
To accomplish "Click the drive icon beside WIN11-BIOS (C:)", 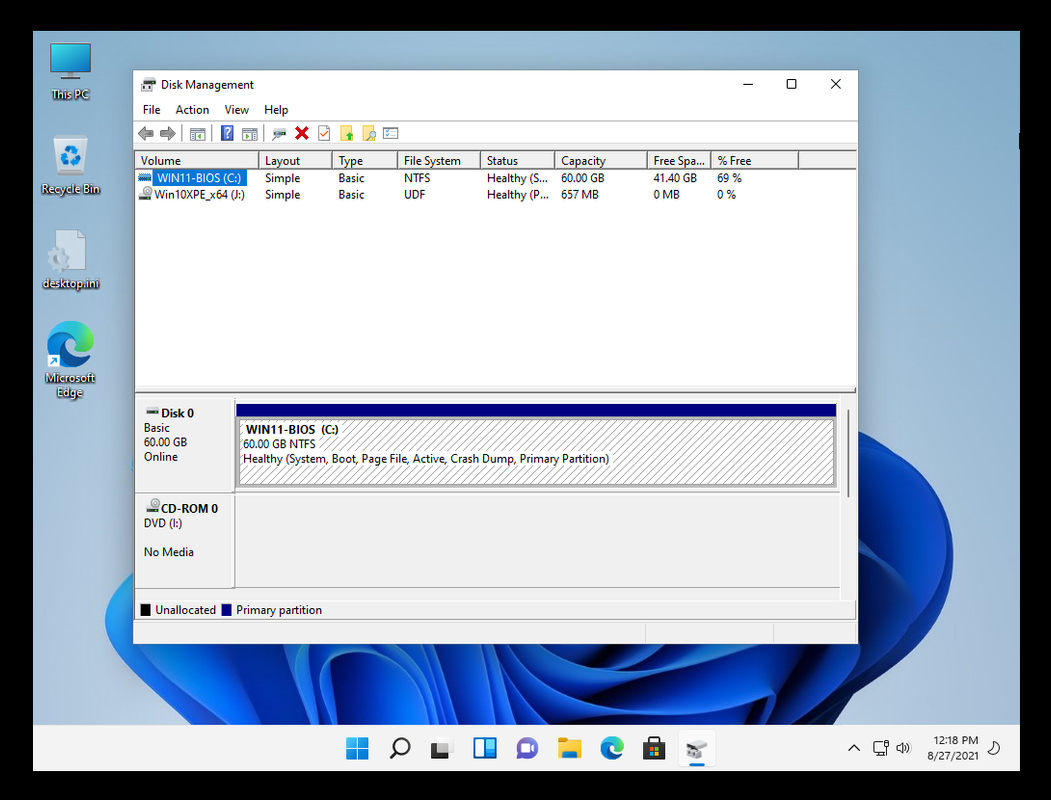I will 145,178.
